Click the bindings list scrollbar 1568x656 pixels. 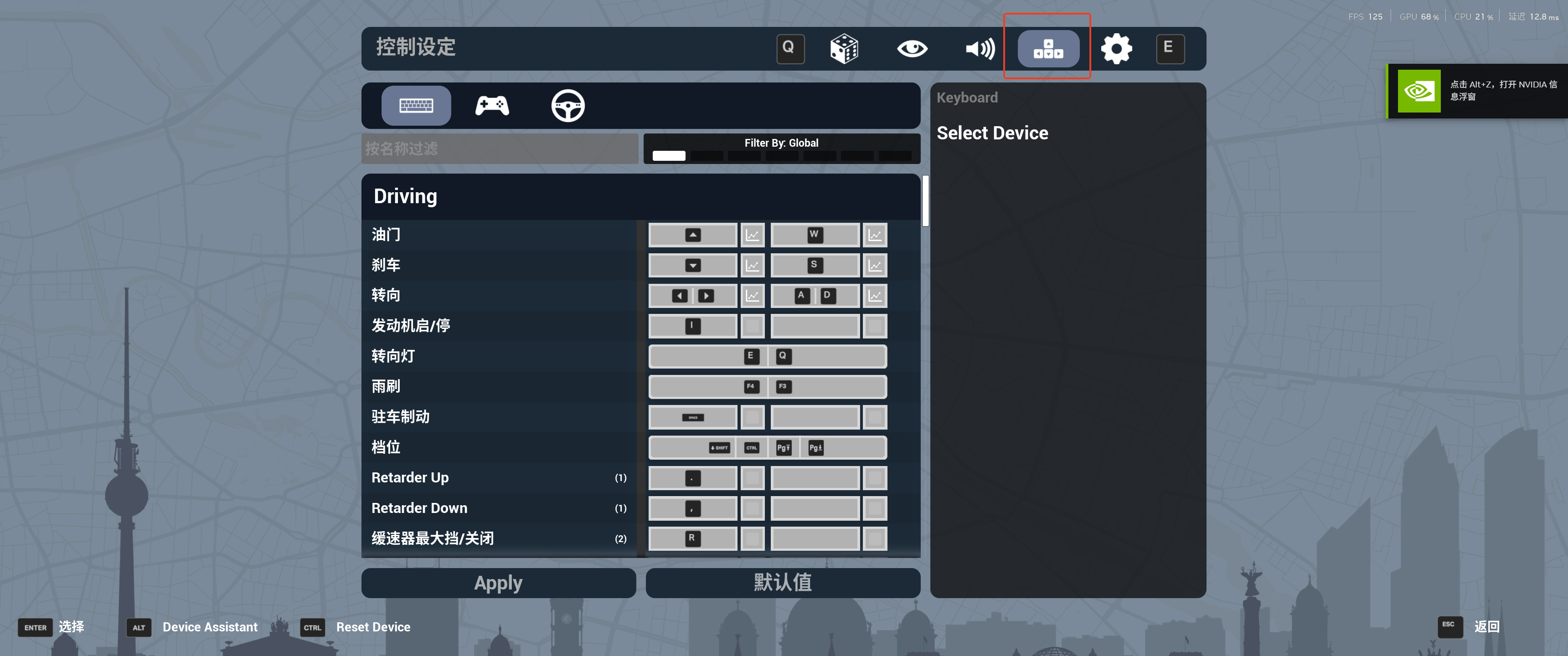[925, 201]
